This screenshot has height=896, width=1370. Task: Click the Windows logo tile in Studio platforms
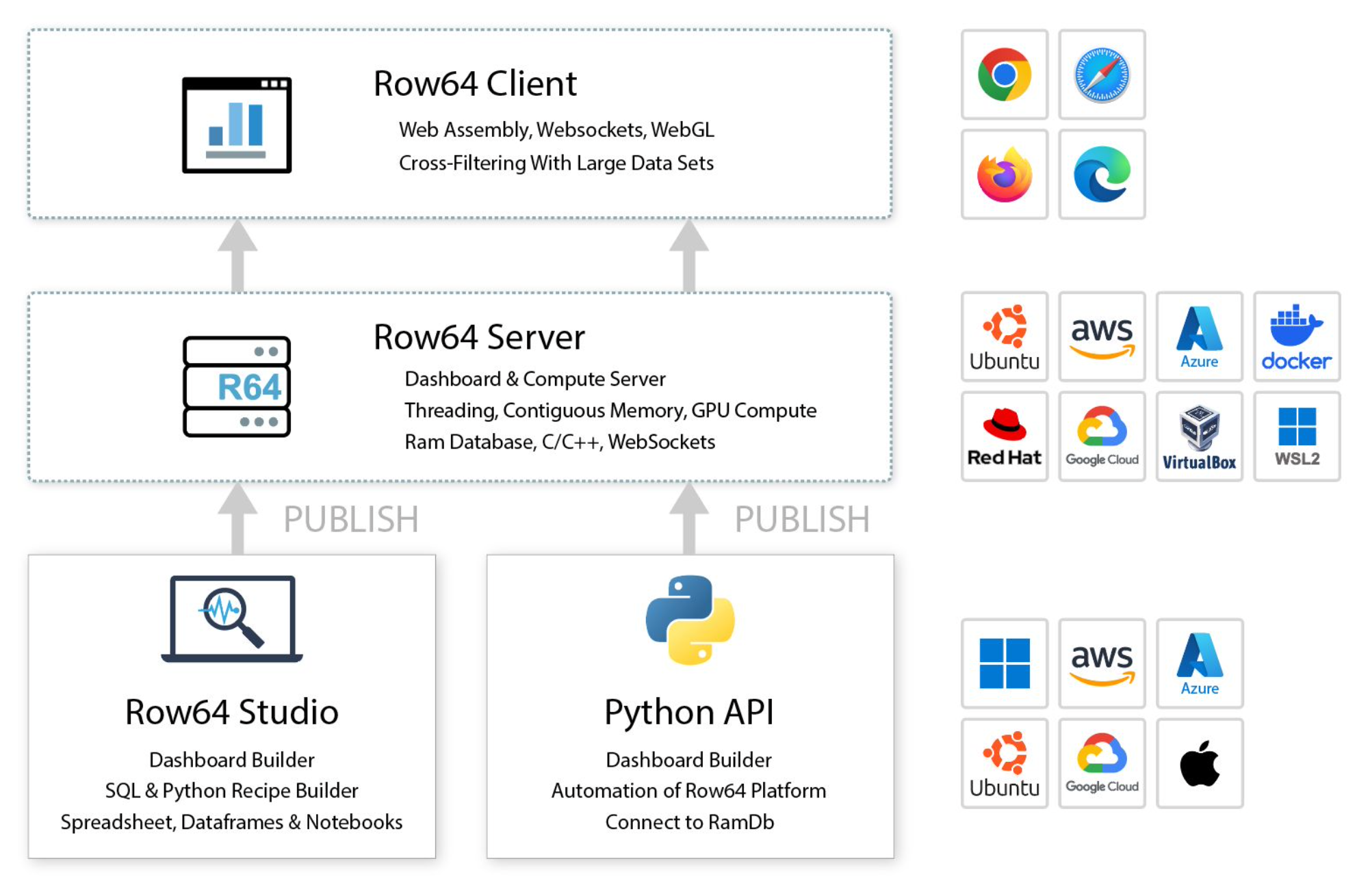pos(1004,663)
